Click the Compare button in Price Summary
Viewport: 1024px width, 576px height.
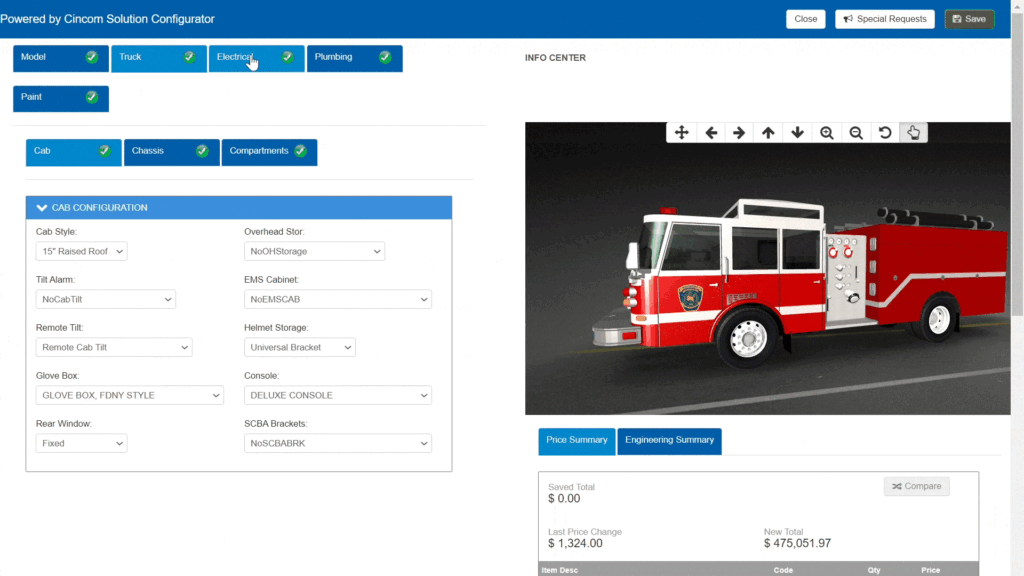(x=916, y=486)
